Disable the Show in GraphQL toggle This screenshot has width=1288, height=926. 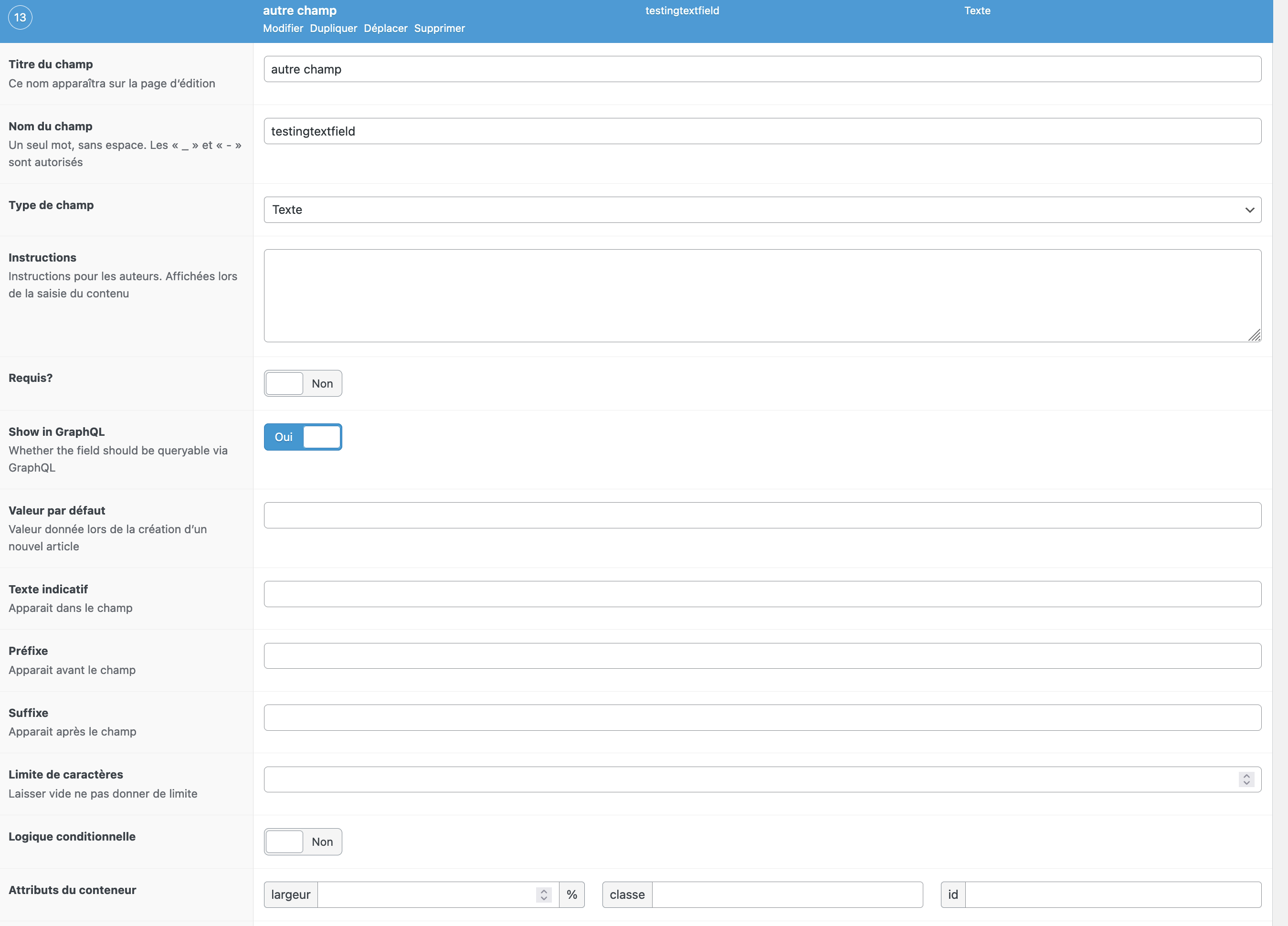pos(303,437)
